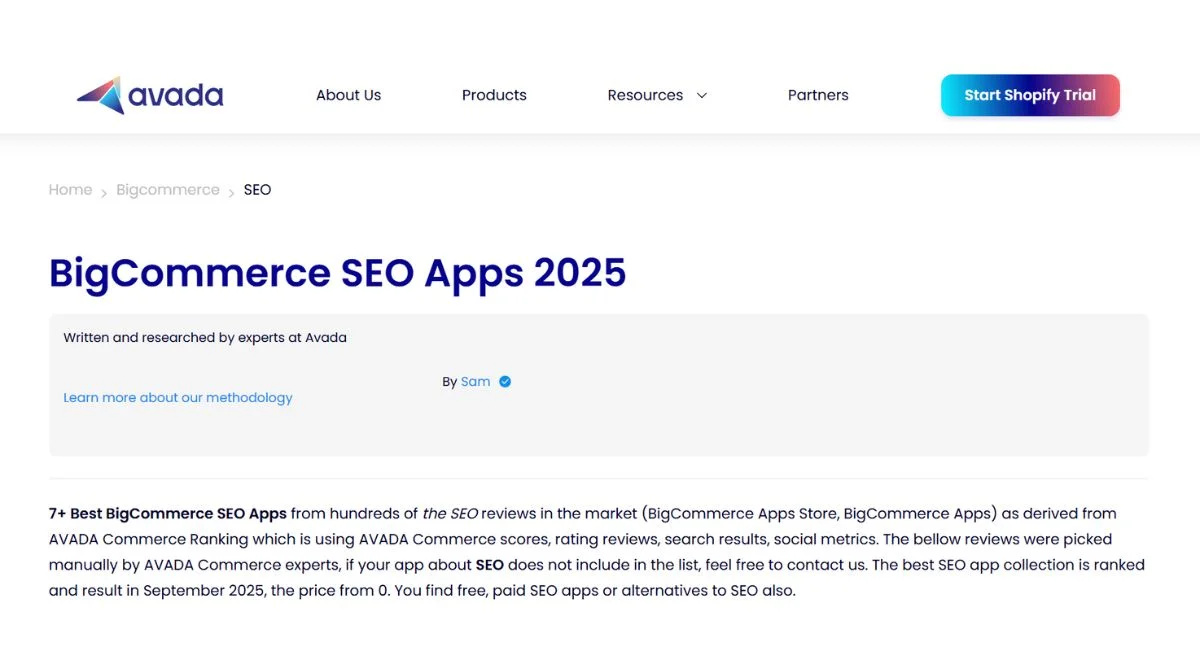1200x670 pixels.
Task: Click the BigCommerce SEO Apps 2025 heading
Action: pyautogui.click(x=338, y=273)
